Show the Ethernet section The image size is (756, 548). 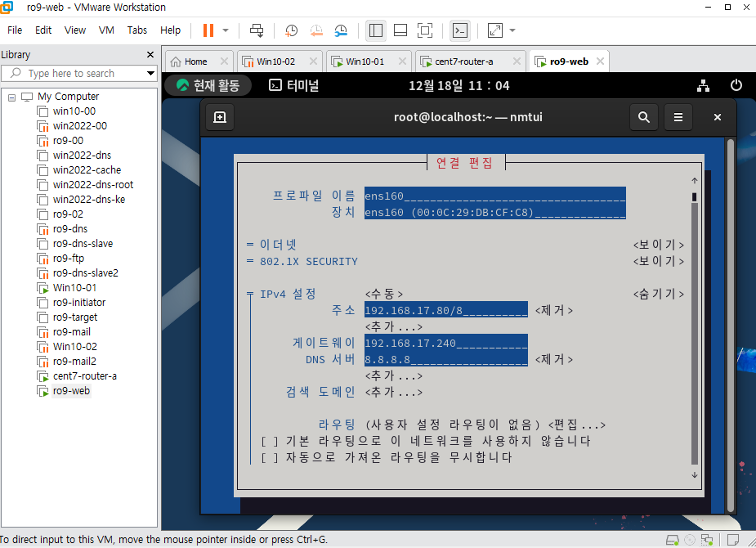[x=658, y=245]
